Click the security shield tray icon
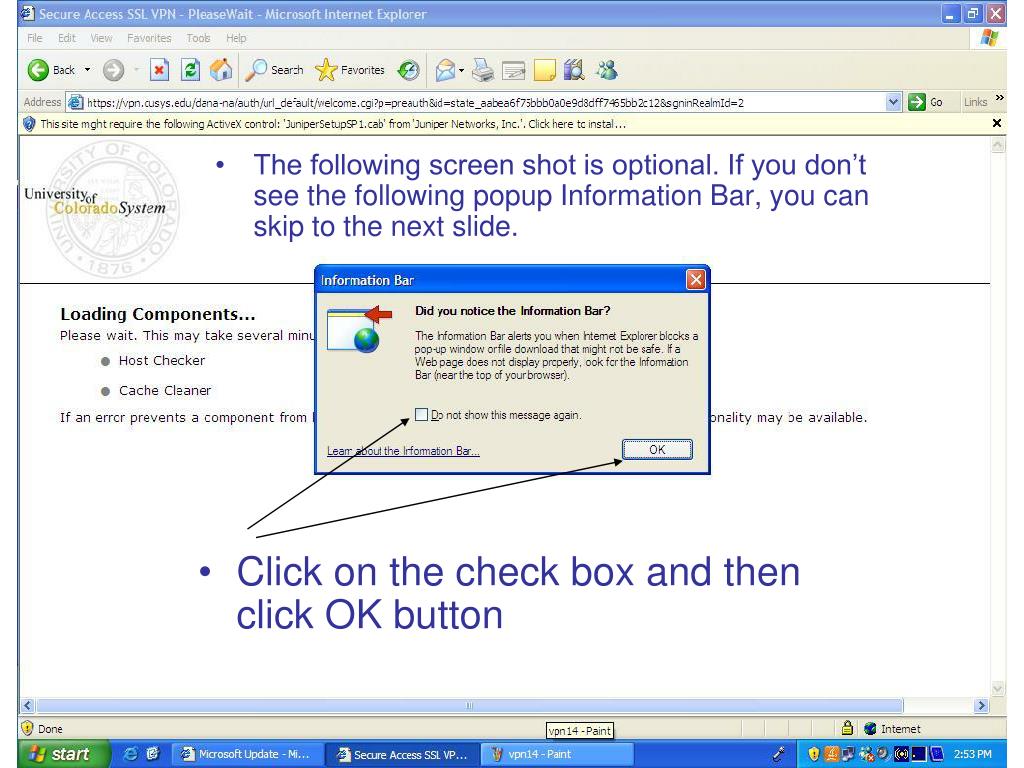 click(813, 754)
